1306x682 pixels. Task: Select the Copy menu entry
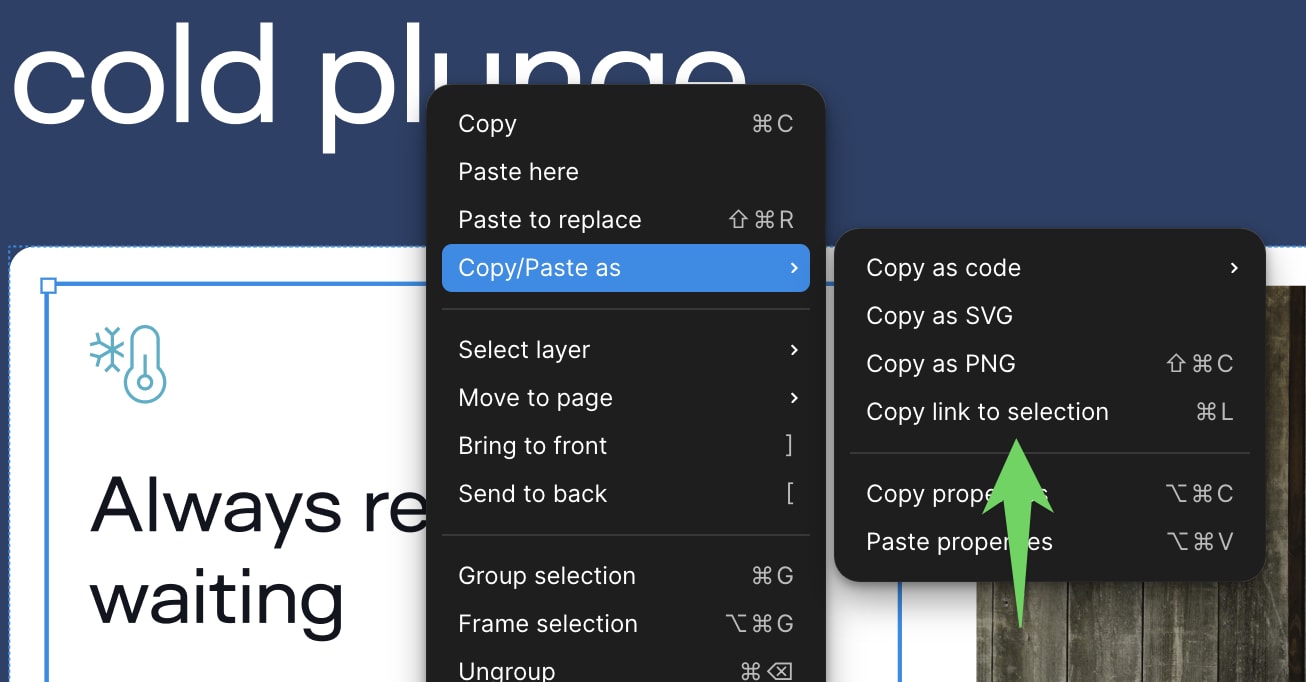[x=487, y=124]
